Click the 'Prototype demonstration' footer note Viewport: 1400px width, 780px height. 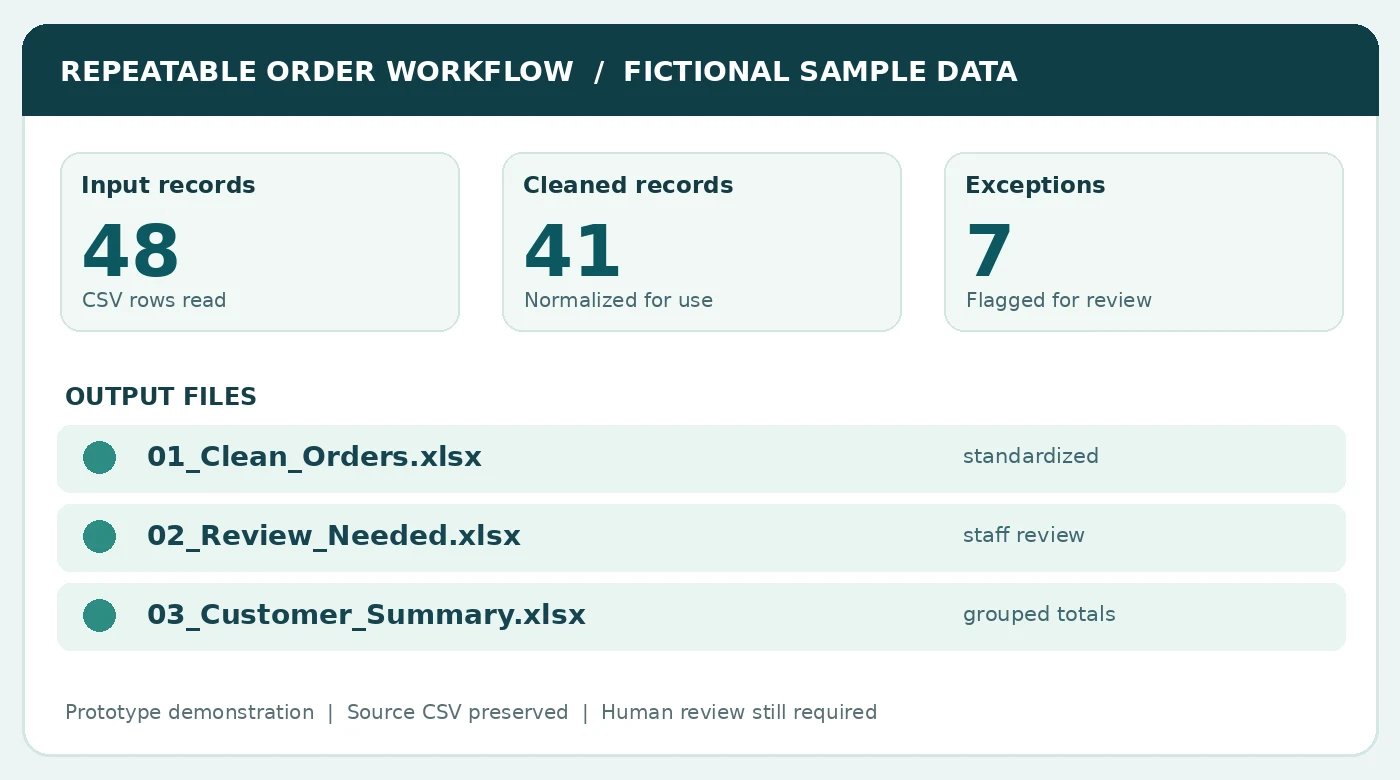[x=189, y=712]
